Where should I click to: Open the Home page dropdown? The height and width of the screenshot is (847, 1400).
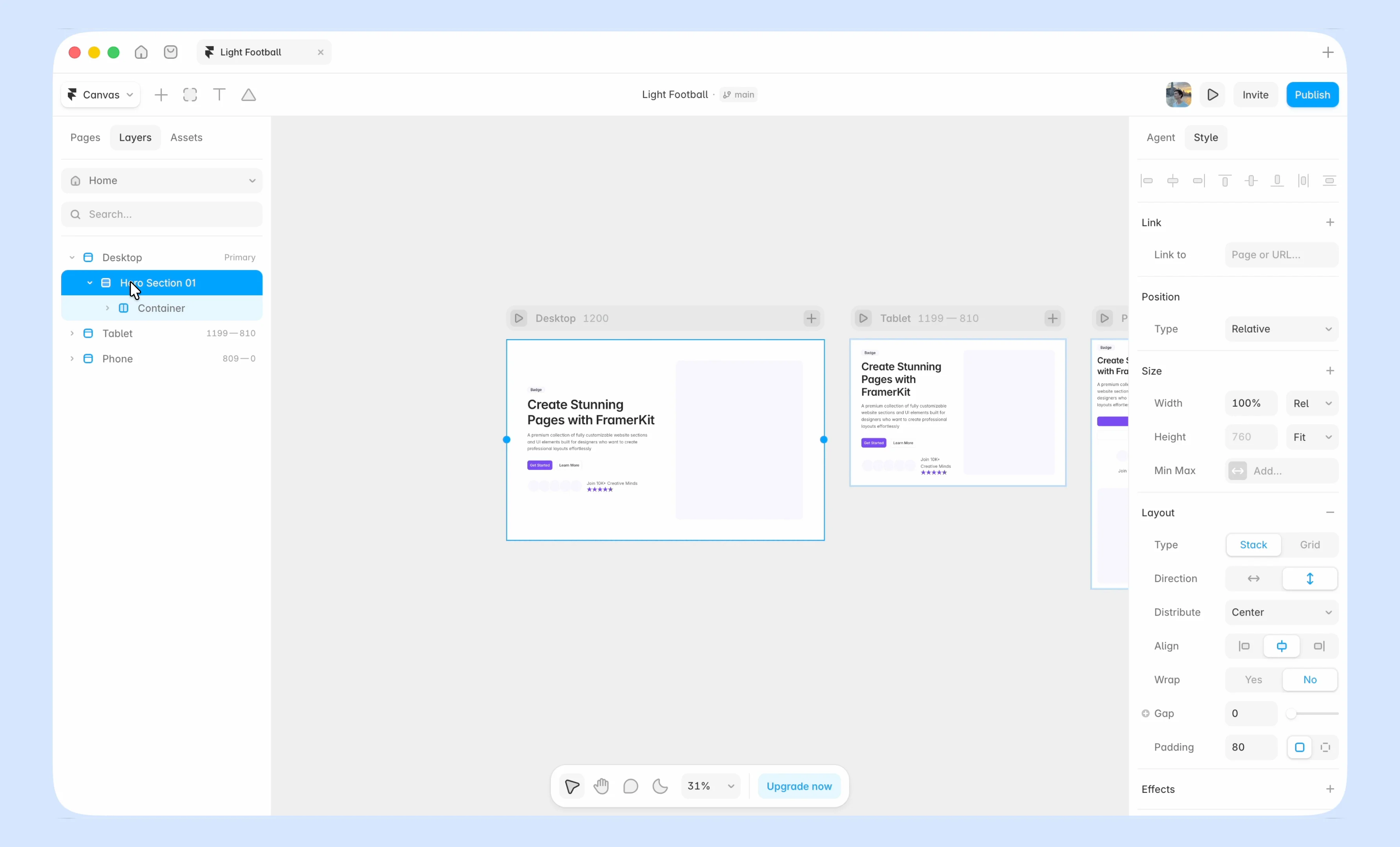[x=162, y=181]
